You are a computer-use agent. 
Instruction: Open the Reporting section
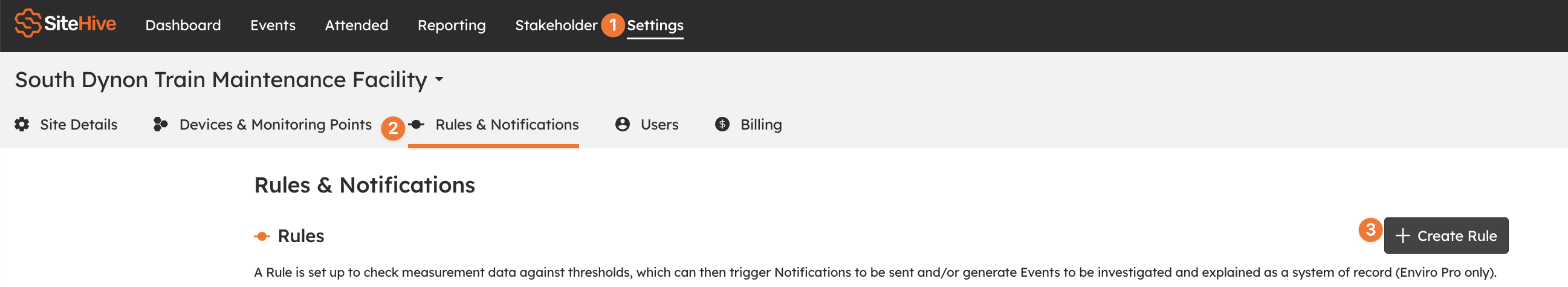[452, 25]
